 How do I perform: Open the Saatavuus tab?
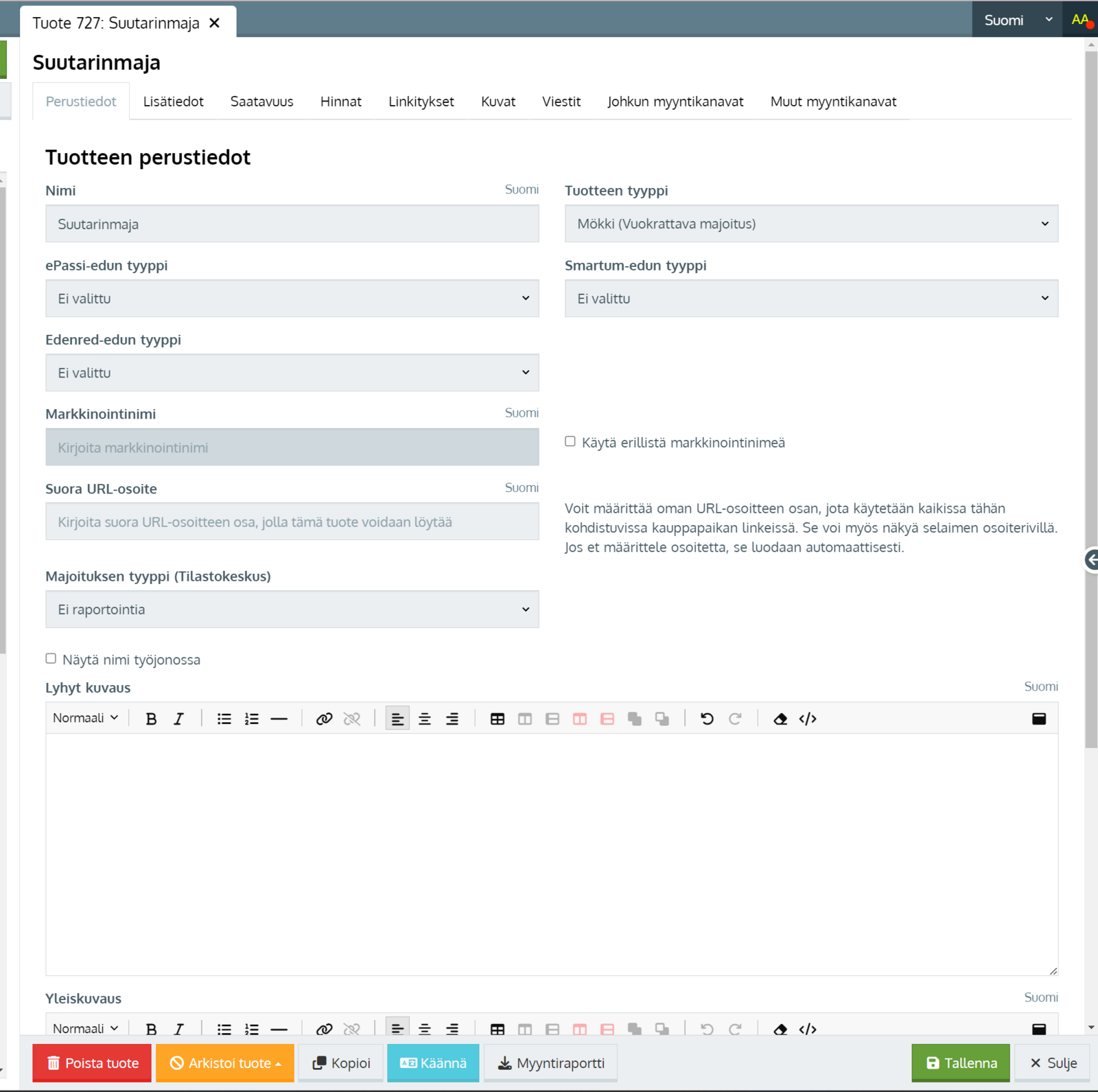tap(261, 102)
